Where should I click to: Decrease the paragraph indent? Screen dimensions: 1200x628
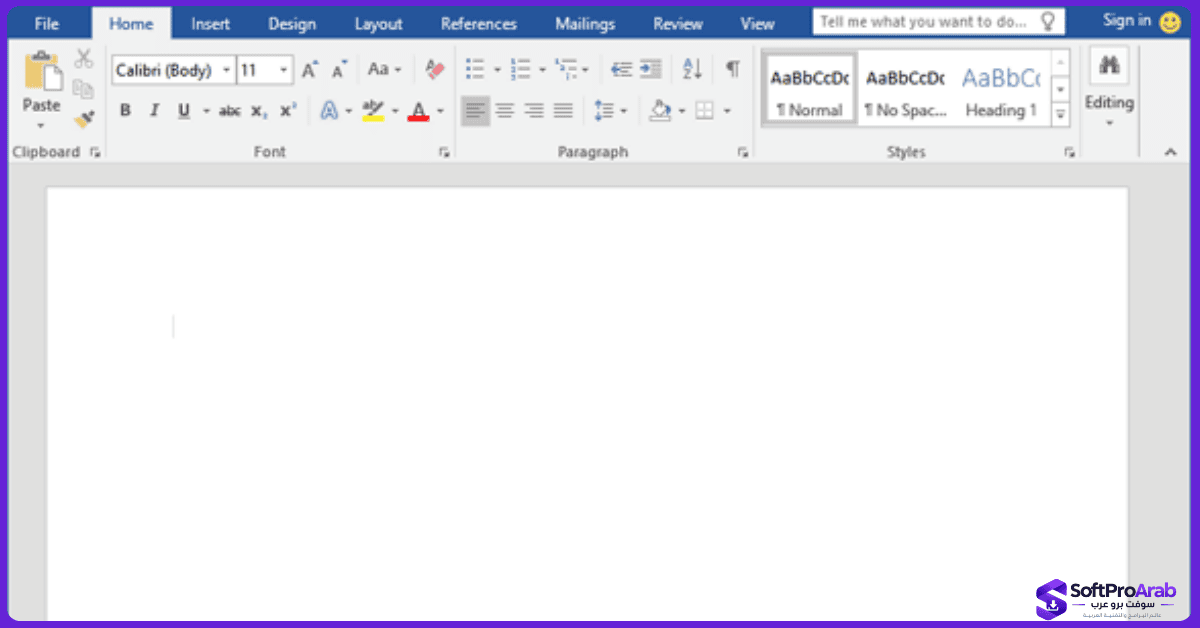click(x=621, y=69)
